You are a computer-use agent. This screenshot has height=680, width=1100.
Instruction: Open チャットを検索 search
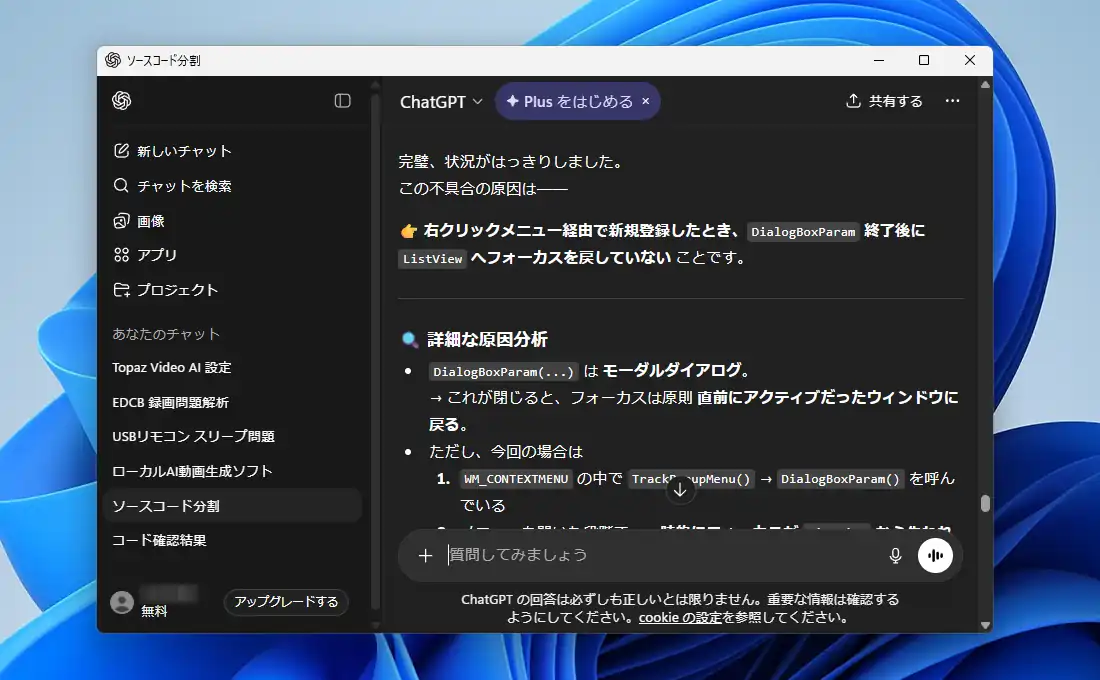183,186
